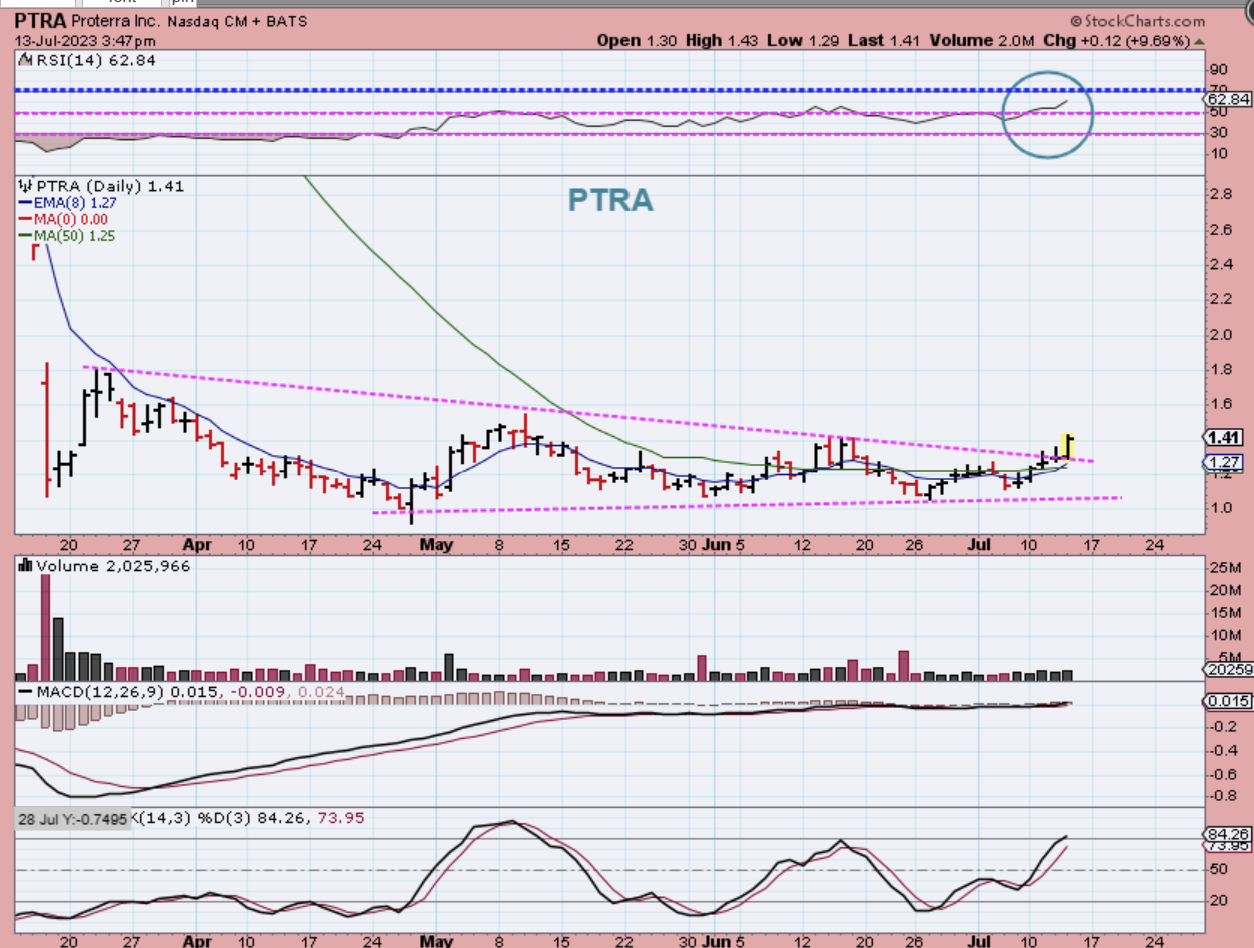Click the 10 level on RSI axis

coord(1219,153)
